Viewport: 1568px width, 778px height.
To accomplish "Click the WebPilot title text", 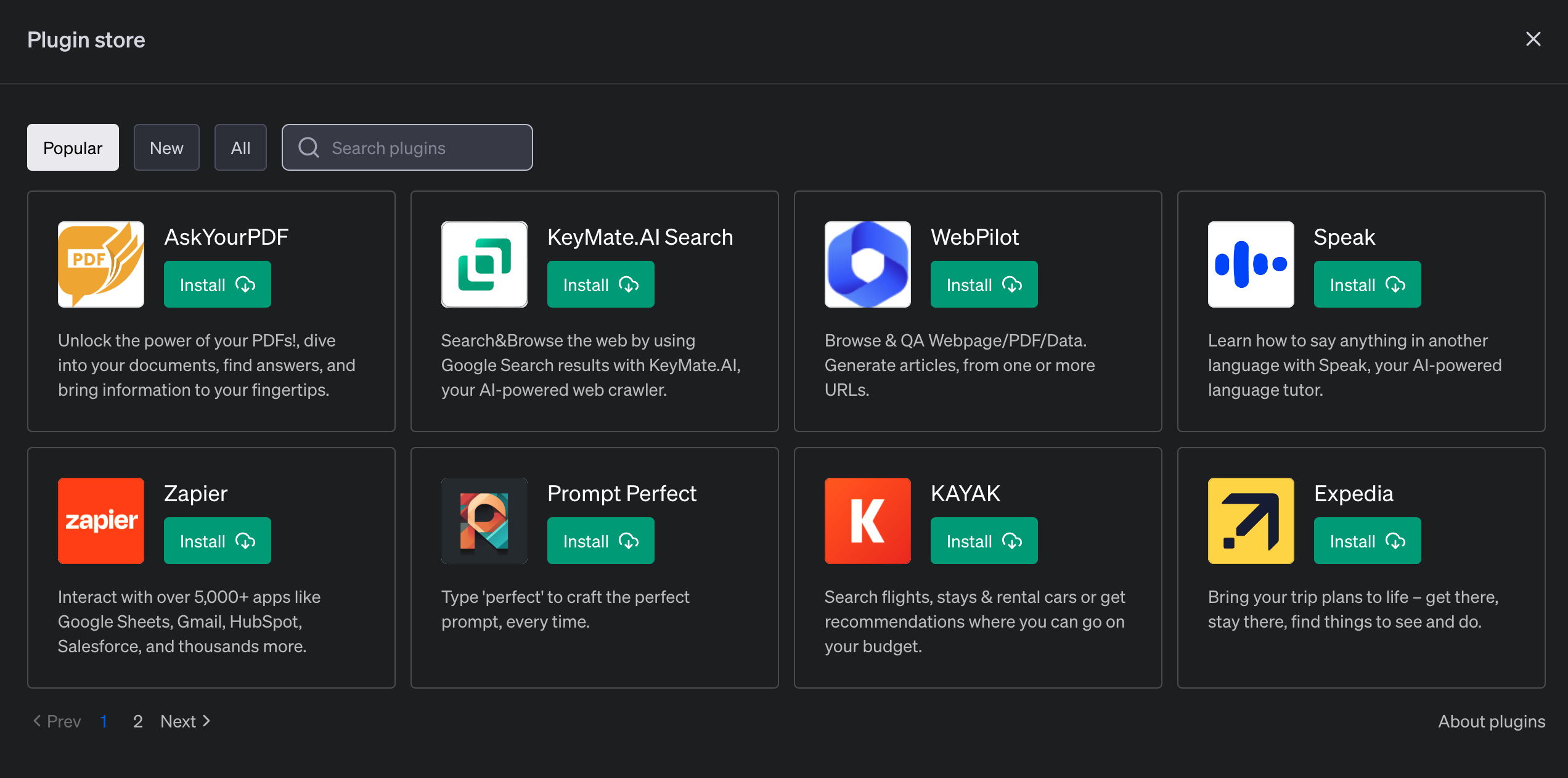I will pyautogui.click(x=974, y=237).
